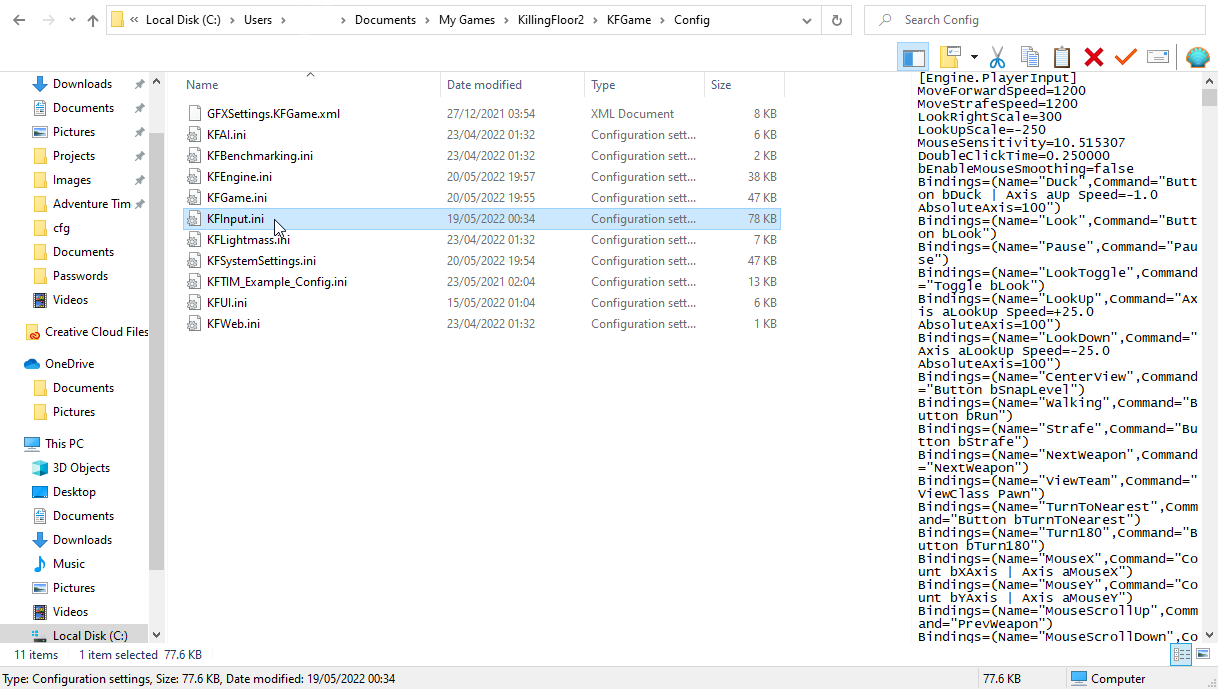Click the Copy toolbar icon

[1029, 57]
